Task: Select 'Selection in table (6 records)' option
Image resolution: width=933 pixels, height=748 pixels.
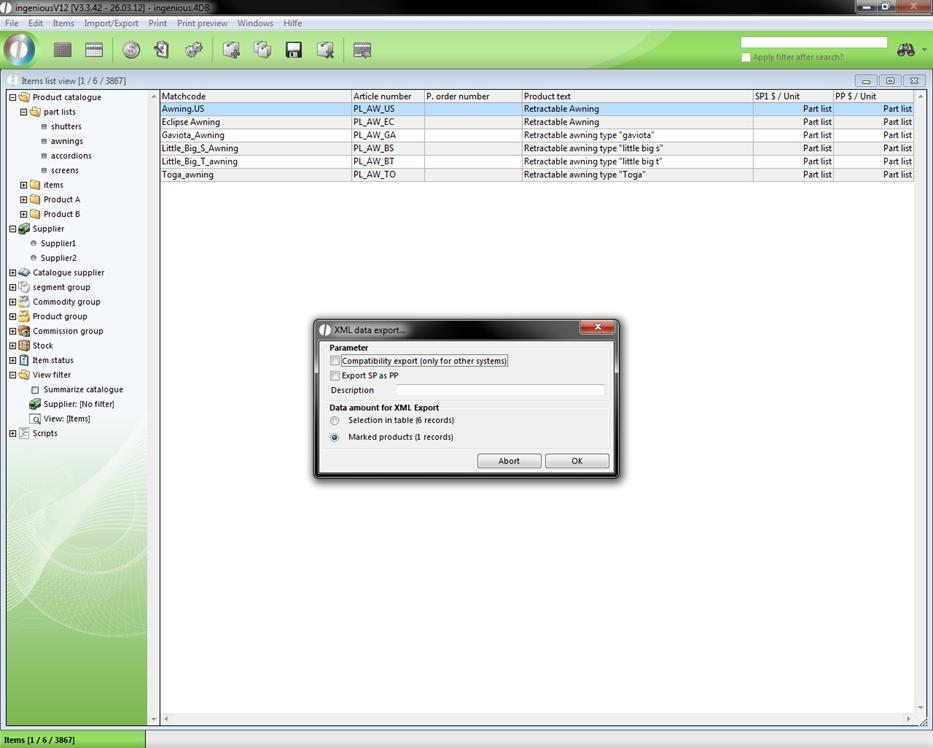Action: 335,421
